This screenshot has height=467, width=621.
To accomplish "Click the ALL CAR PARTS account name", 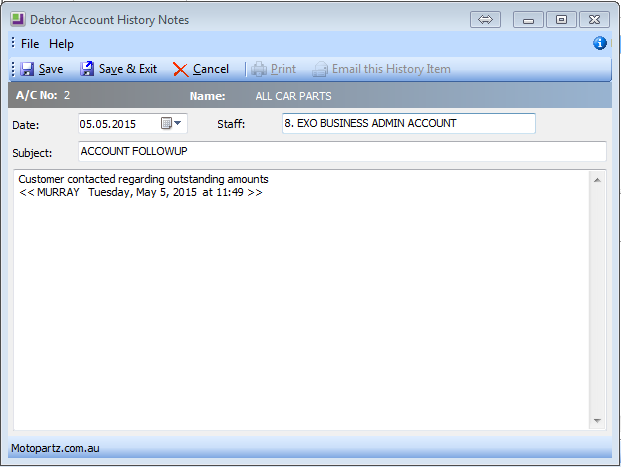I will point(293,96).
